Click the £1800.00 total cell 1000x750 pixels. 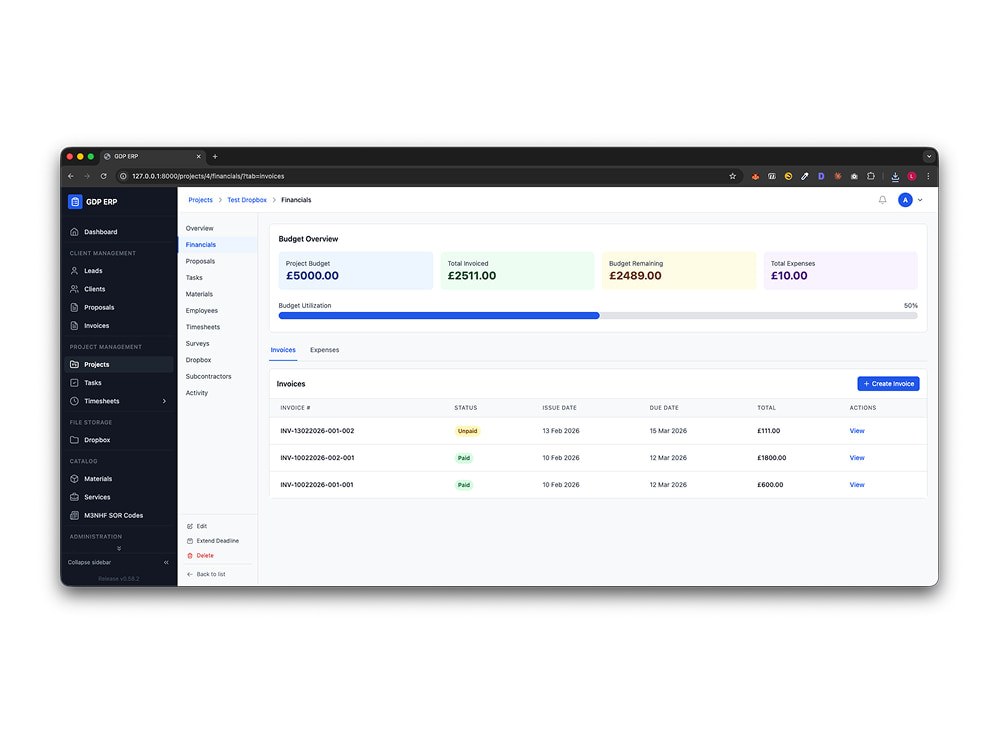(772, 458)
